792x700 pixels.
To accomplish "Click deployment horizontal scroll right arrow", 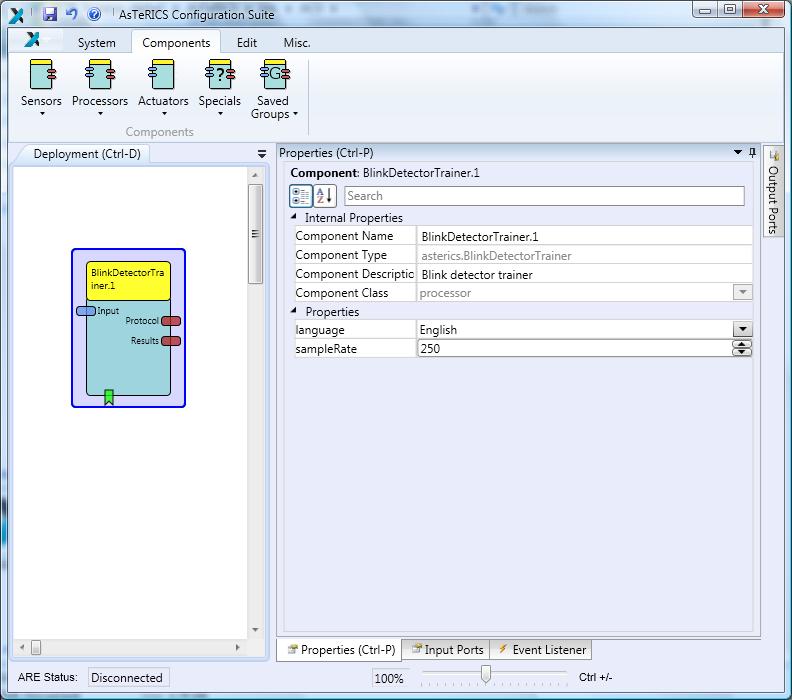I will pyautogui.click(x=237, y=647).
